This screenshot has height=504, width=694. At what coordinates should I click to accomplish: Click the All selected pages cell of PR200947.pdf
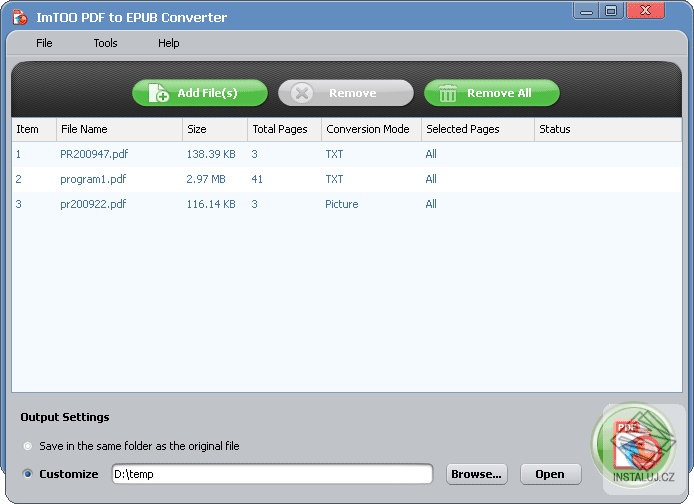(x=431, y=154)
